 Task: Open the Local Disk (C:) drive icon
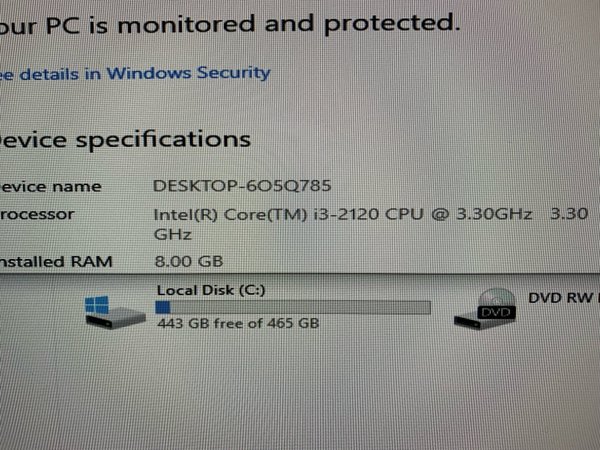click(x=114, y=312)
